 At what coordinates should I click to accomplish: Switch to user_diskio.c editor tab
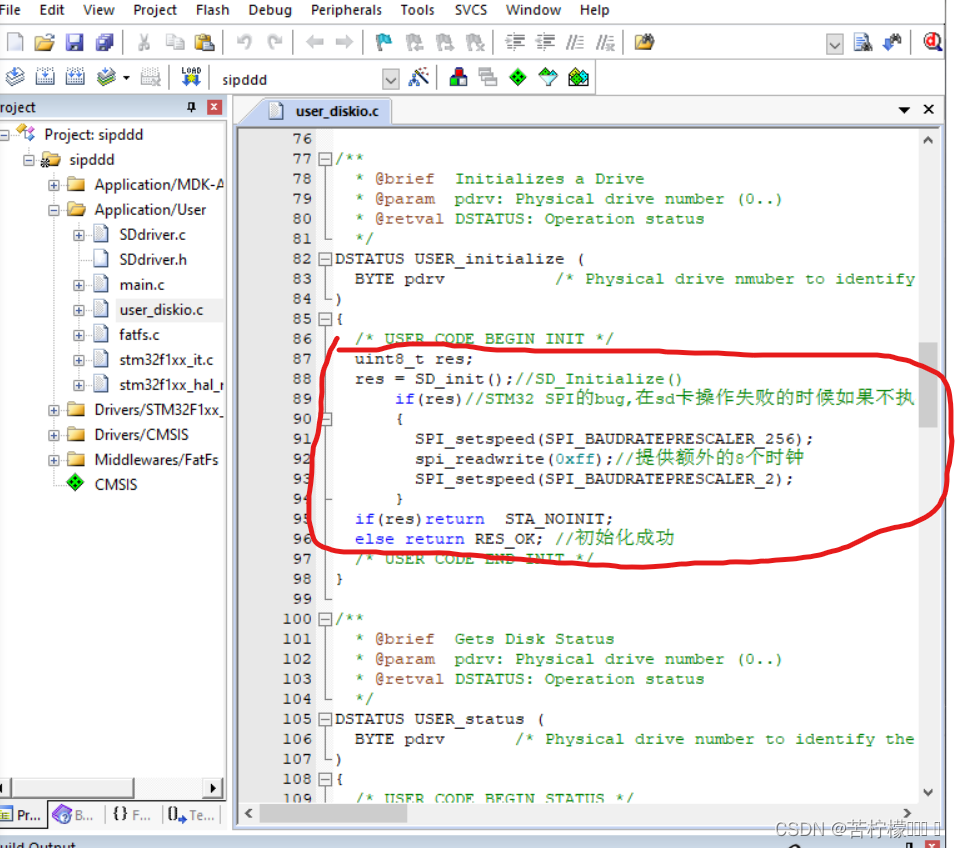pyautogui.click(x=336, y=111)
